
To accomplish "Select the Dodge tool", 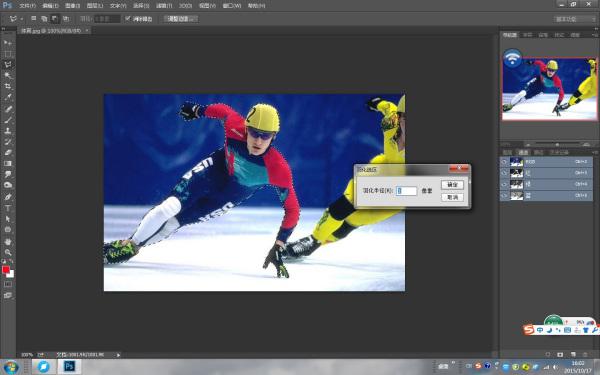I will (x=8, y=185).
